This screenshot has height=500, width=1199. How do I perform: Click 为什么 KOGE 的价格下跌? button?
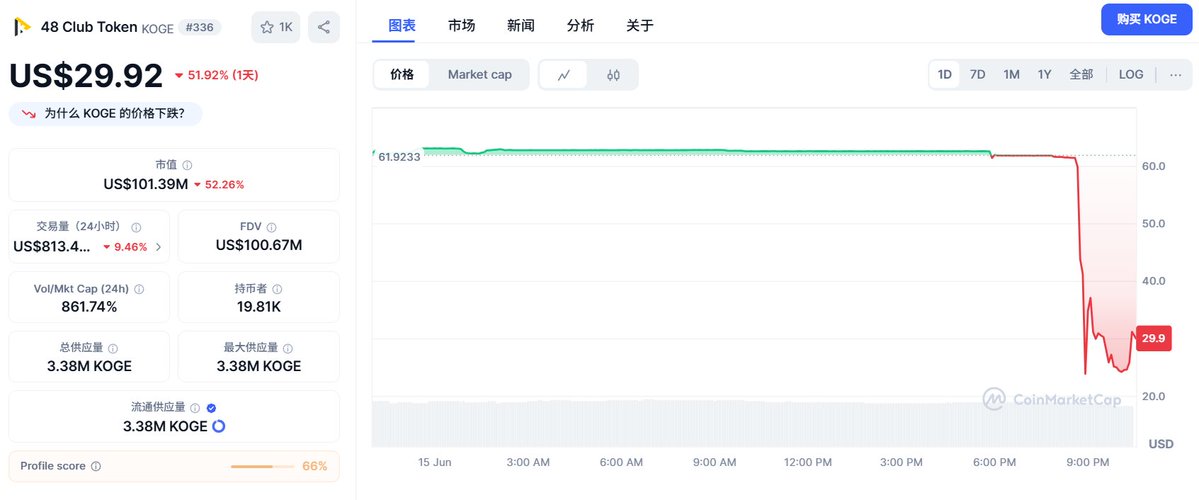(106, 114)
